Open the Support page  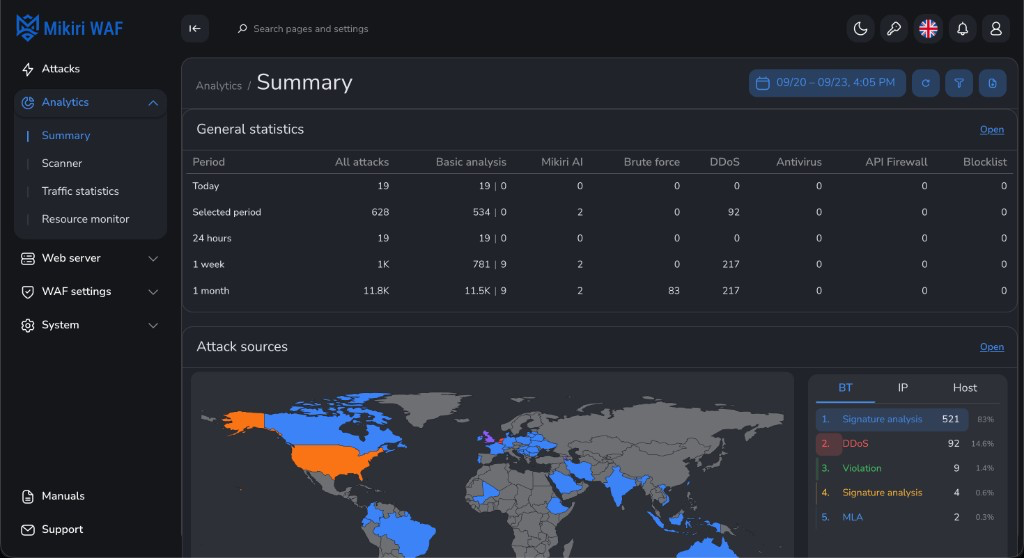62,529
